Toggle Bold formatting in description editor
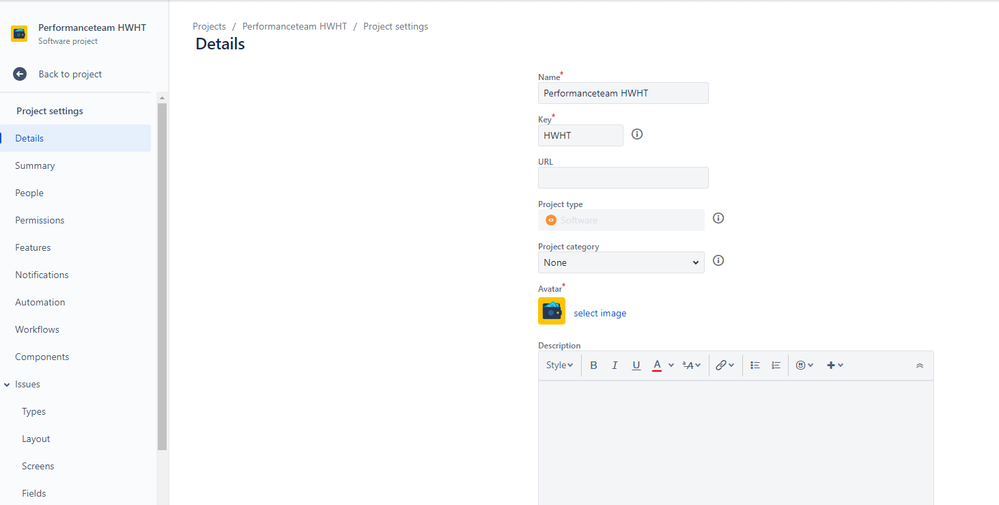Image resolution: width=999 pixels, height=505 pixels. coord(593,366)
